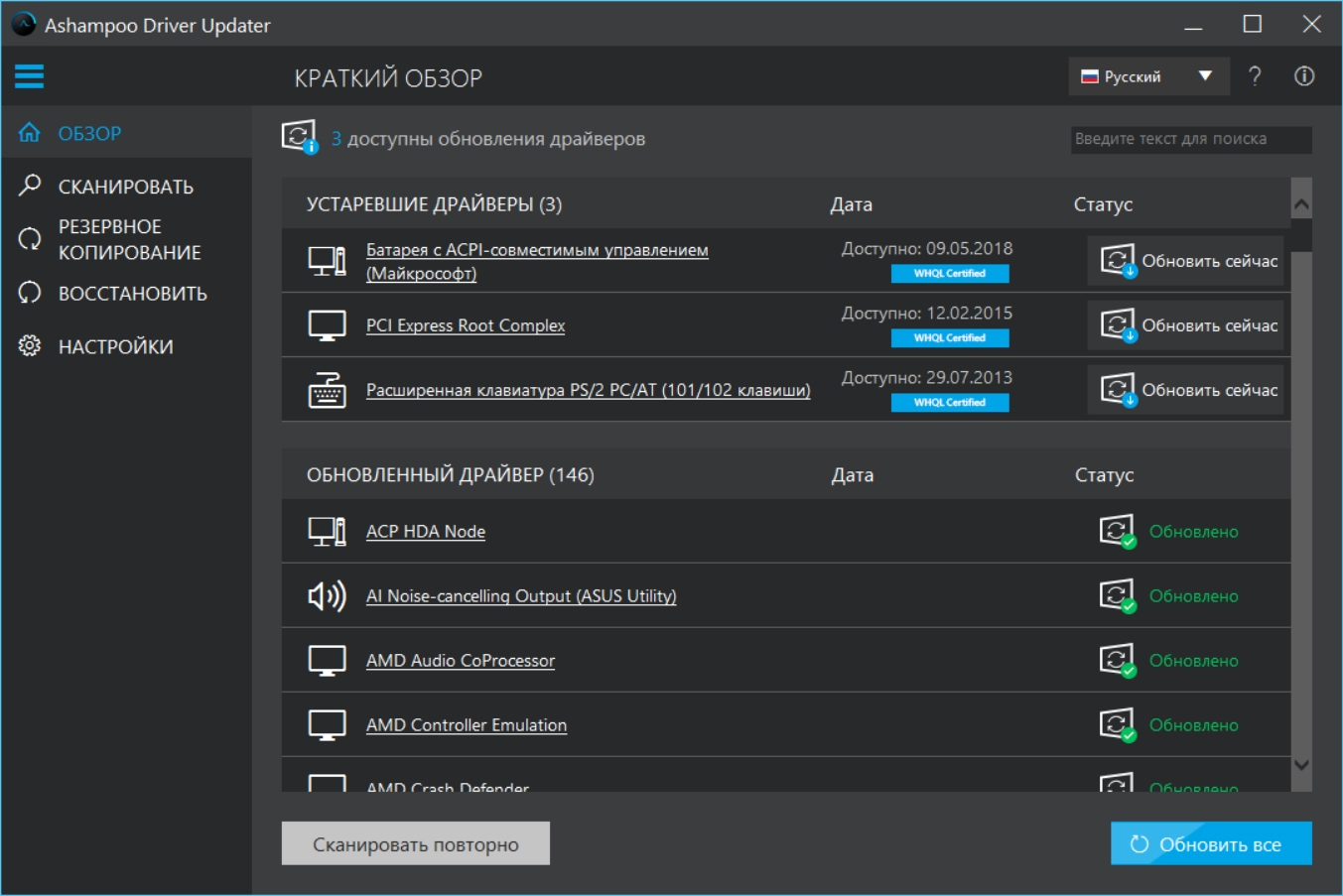Open the Русский language dropdown
The image size is (1343, 896).
[1148, 76]
